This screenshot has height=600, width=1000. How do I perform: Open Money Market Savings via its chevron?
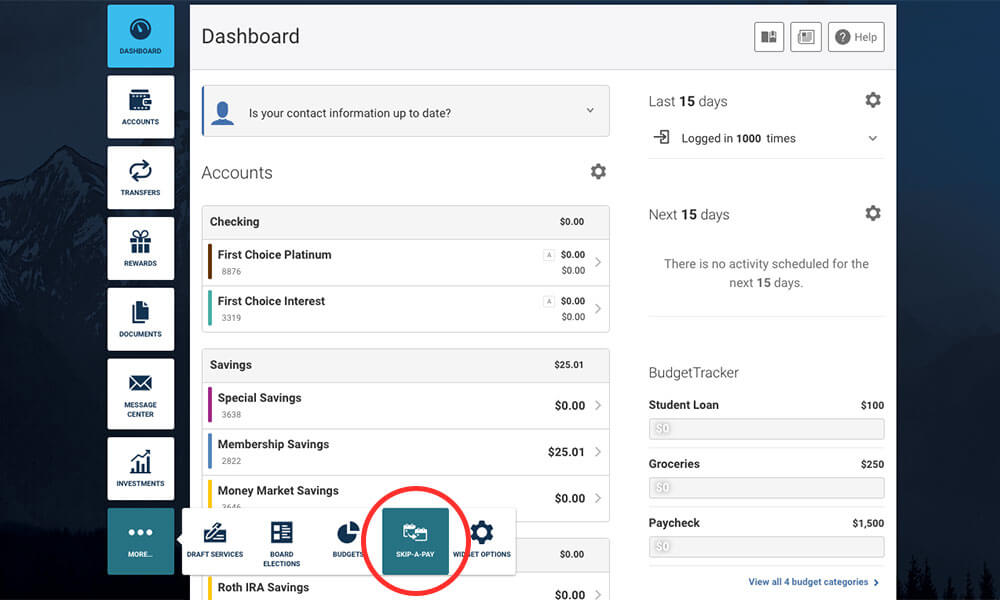598,498
